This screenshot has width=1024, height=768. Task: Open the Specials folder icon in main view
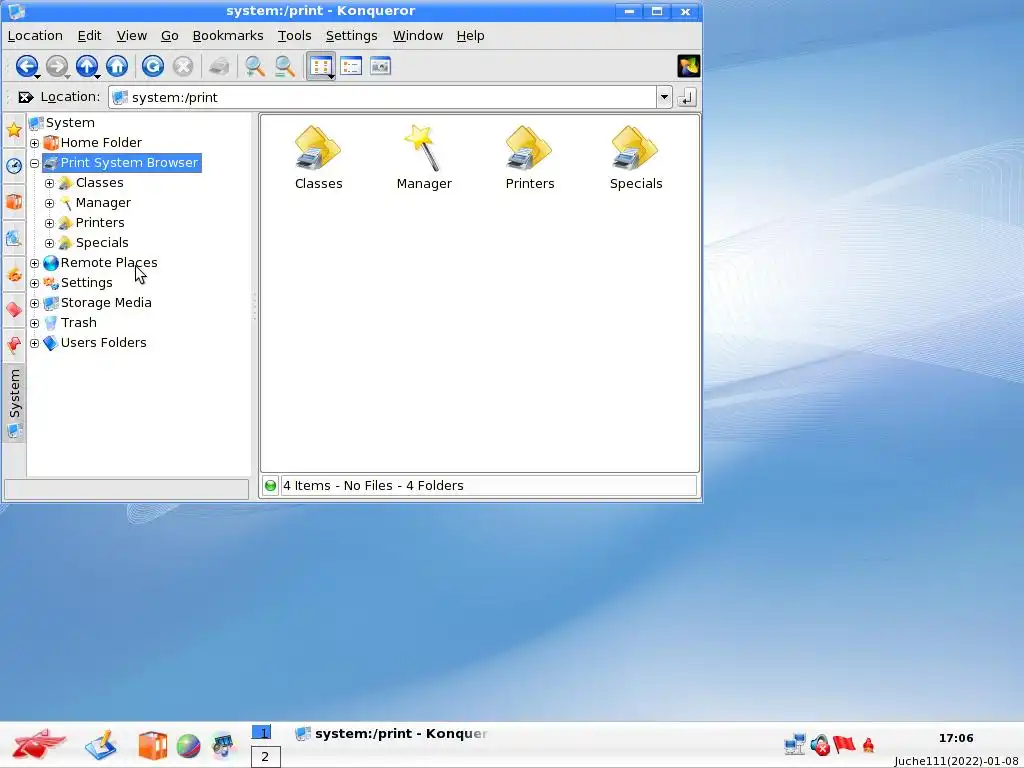point(635,157)
